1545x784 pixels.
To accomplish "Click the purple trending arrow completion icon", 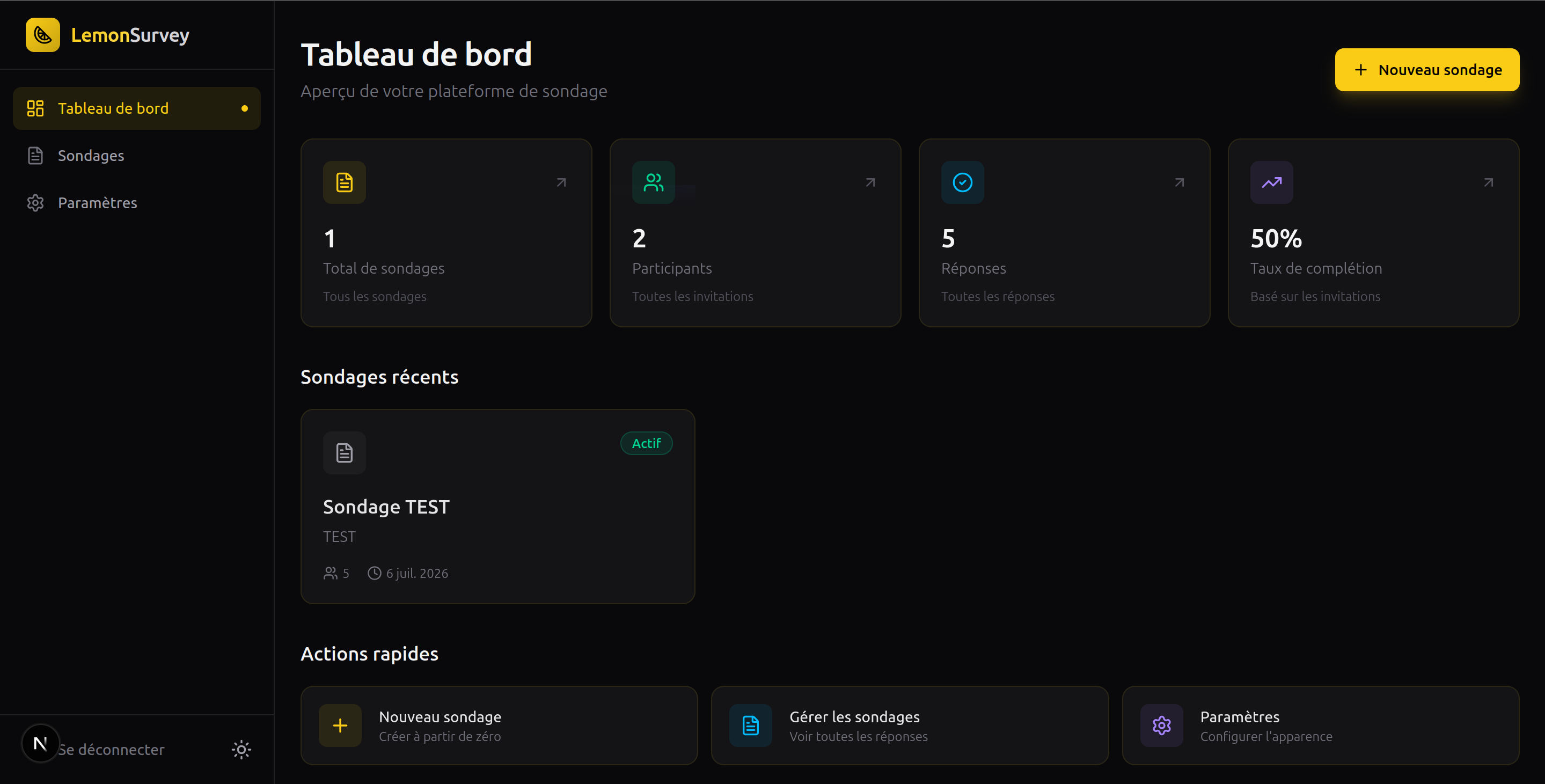I will [x=1271, y=182].
